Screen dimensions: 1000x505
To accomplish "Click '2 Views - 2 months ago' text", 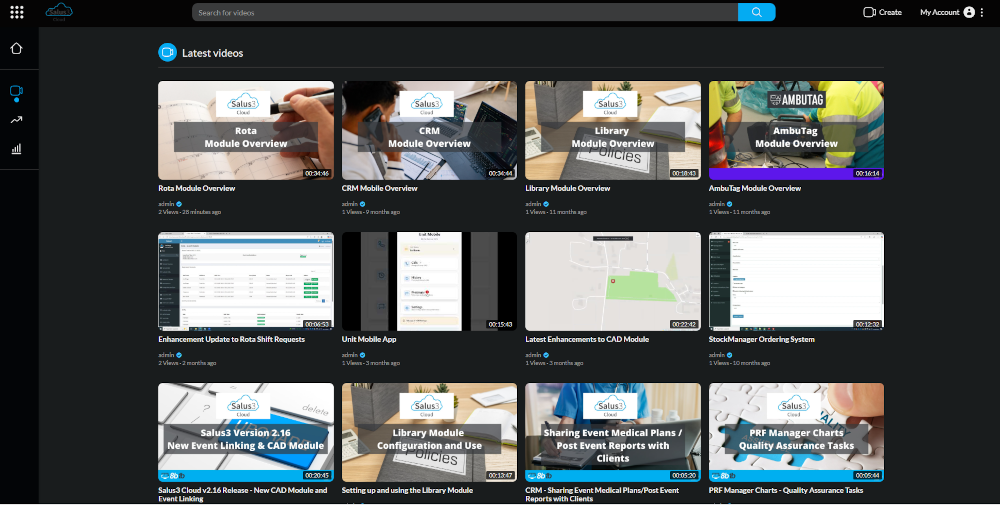I will coord(187,363).
